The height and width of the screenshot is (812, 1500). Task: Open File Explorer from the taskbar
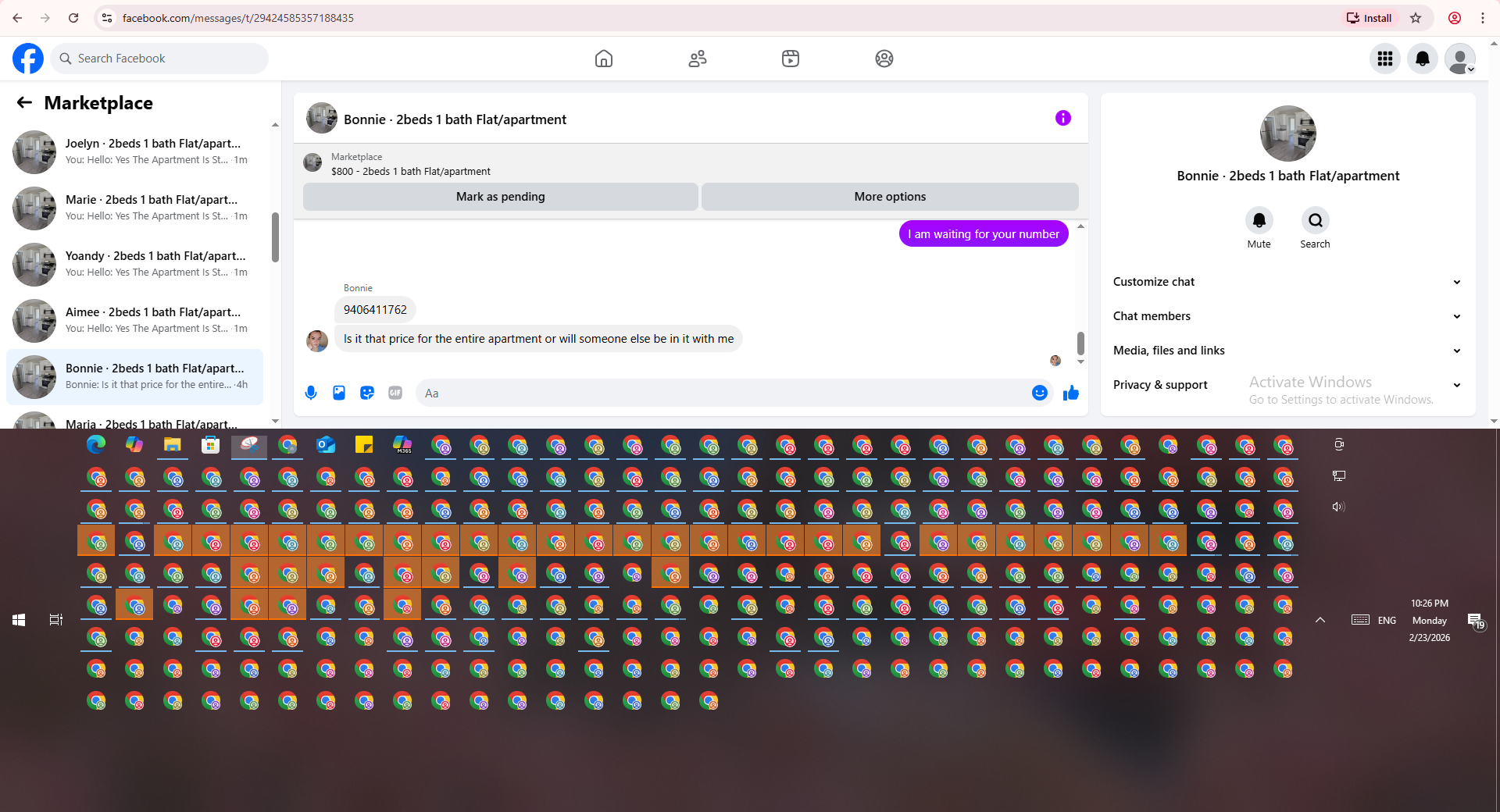173,445
